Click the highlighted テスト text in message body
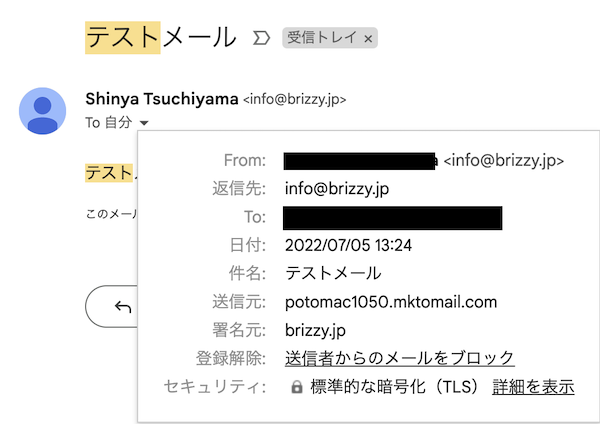 (109, 173)
